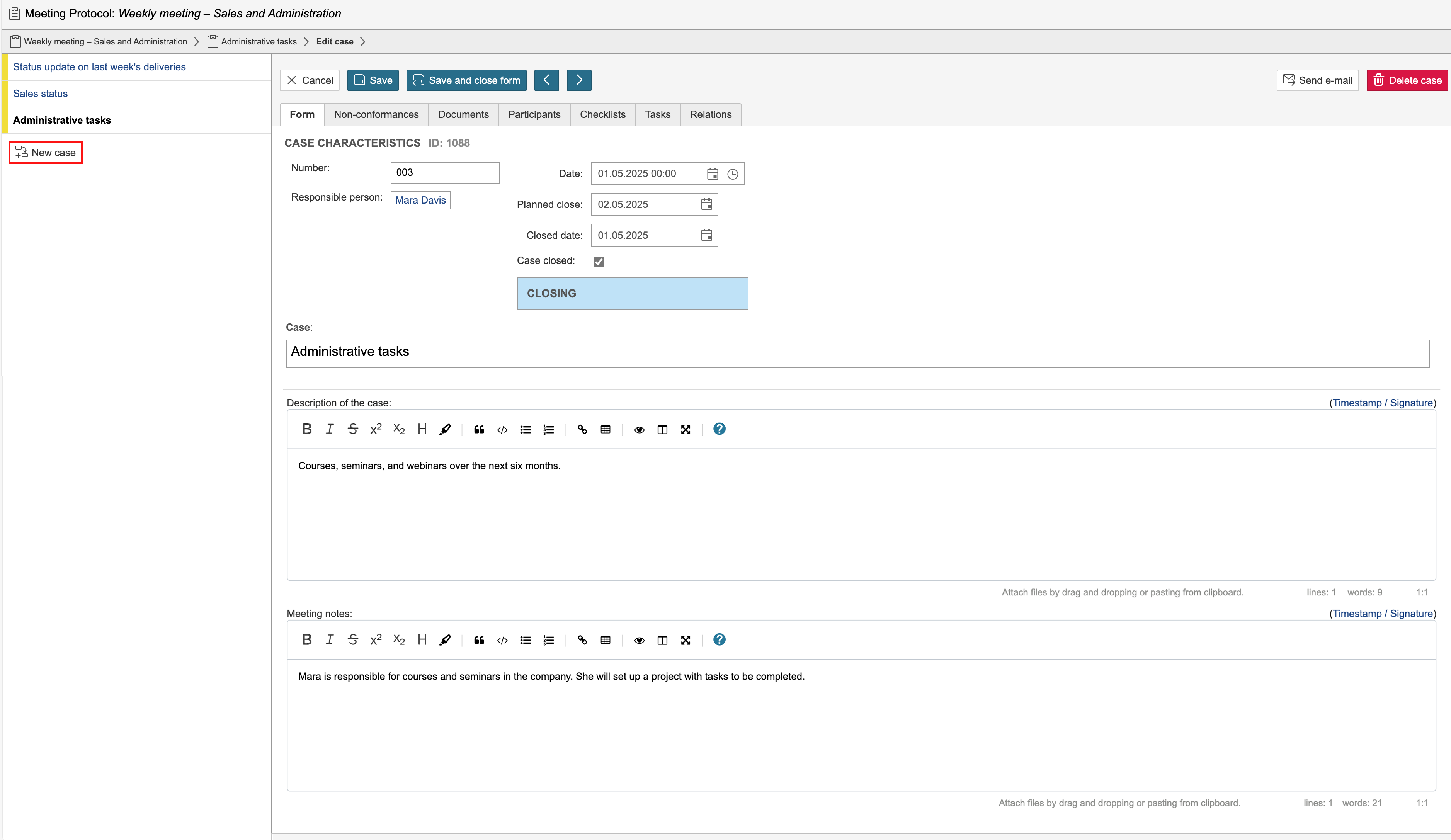Uncheck the Case closed checkbox
The image size is (1451, 840).
(x=599, y=262)
